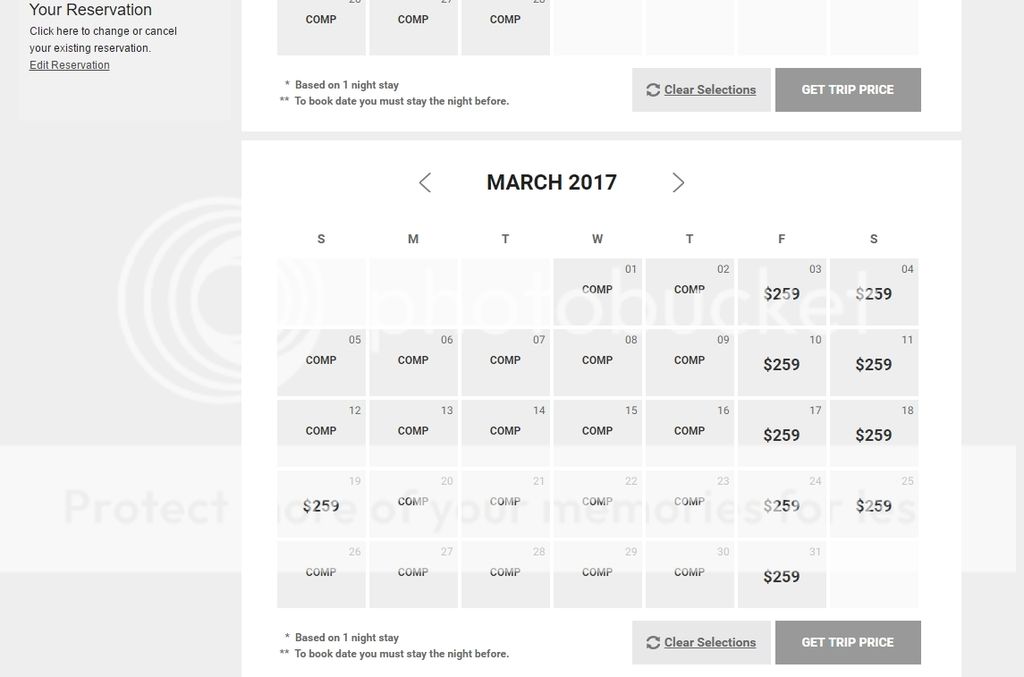Pick March 22 COMP date cell
The image size is (1024, 677).
click(598, 504)
